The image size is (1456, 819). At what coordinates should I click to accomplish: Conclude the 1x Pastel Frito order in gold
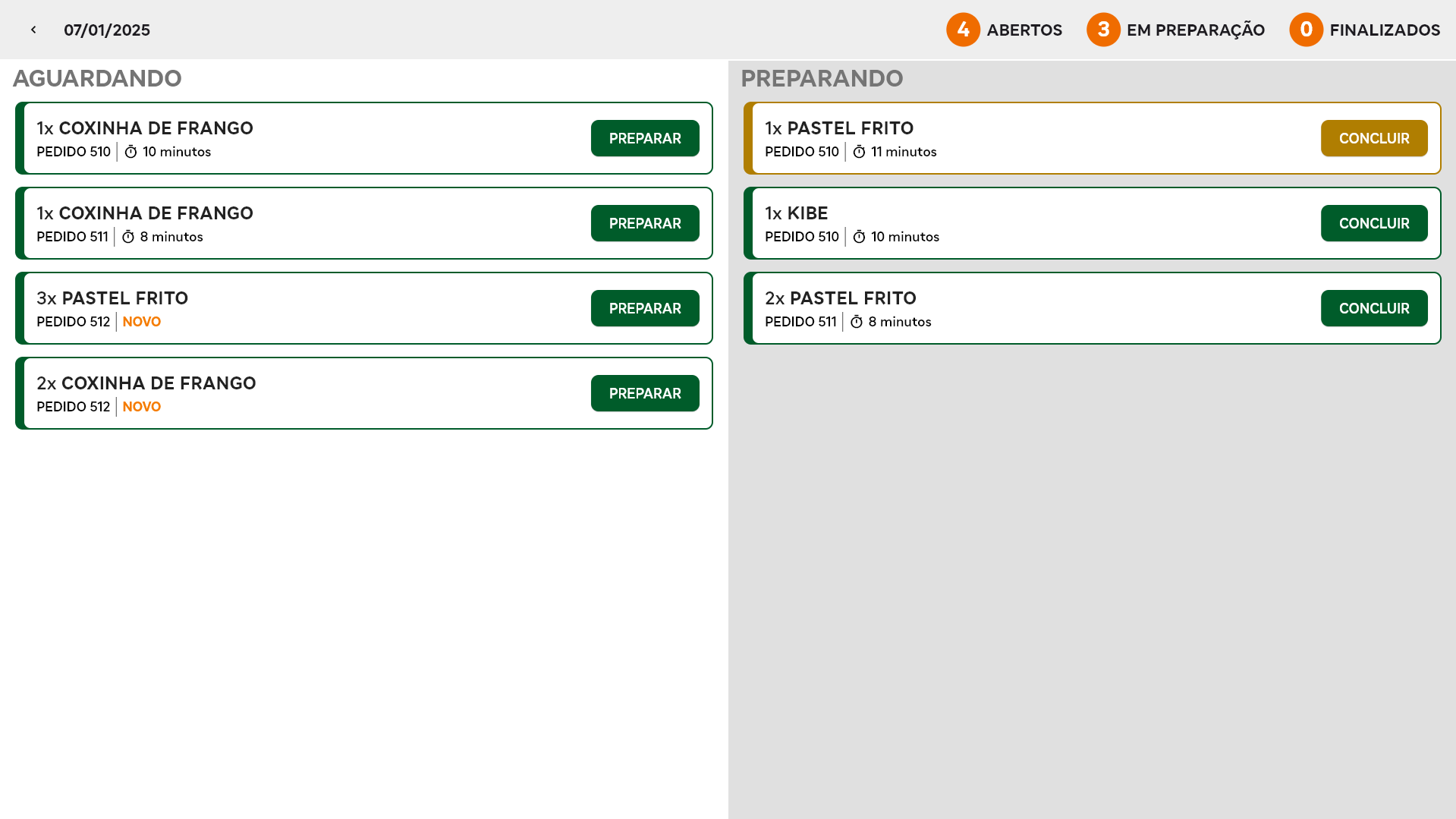[1373, 138]
